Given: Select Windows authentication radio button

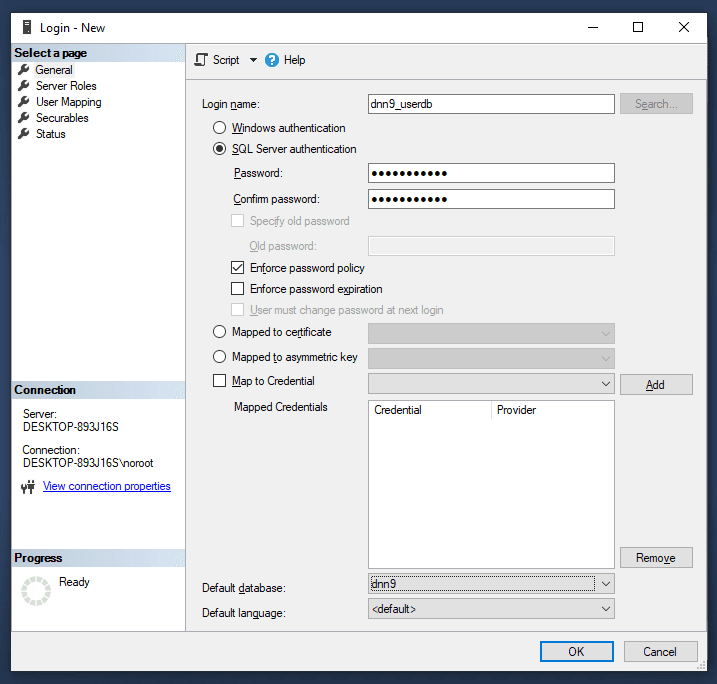Looking at the screenshot, I should click(x=219, y=128).
